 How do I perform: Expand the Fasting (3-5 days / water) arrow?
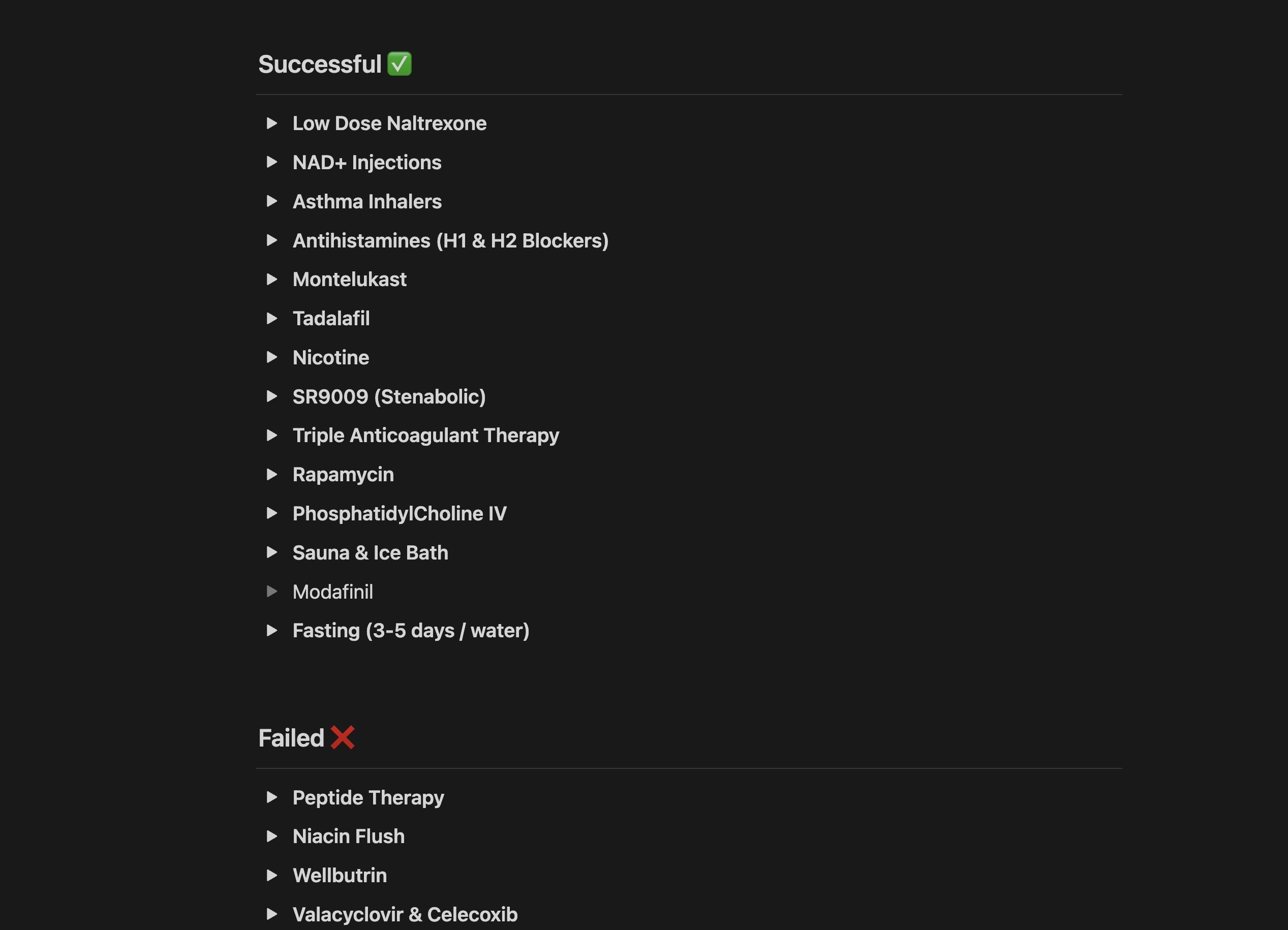coord(272,630)
